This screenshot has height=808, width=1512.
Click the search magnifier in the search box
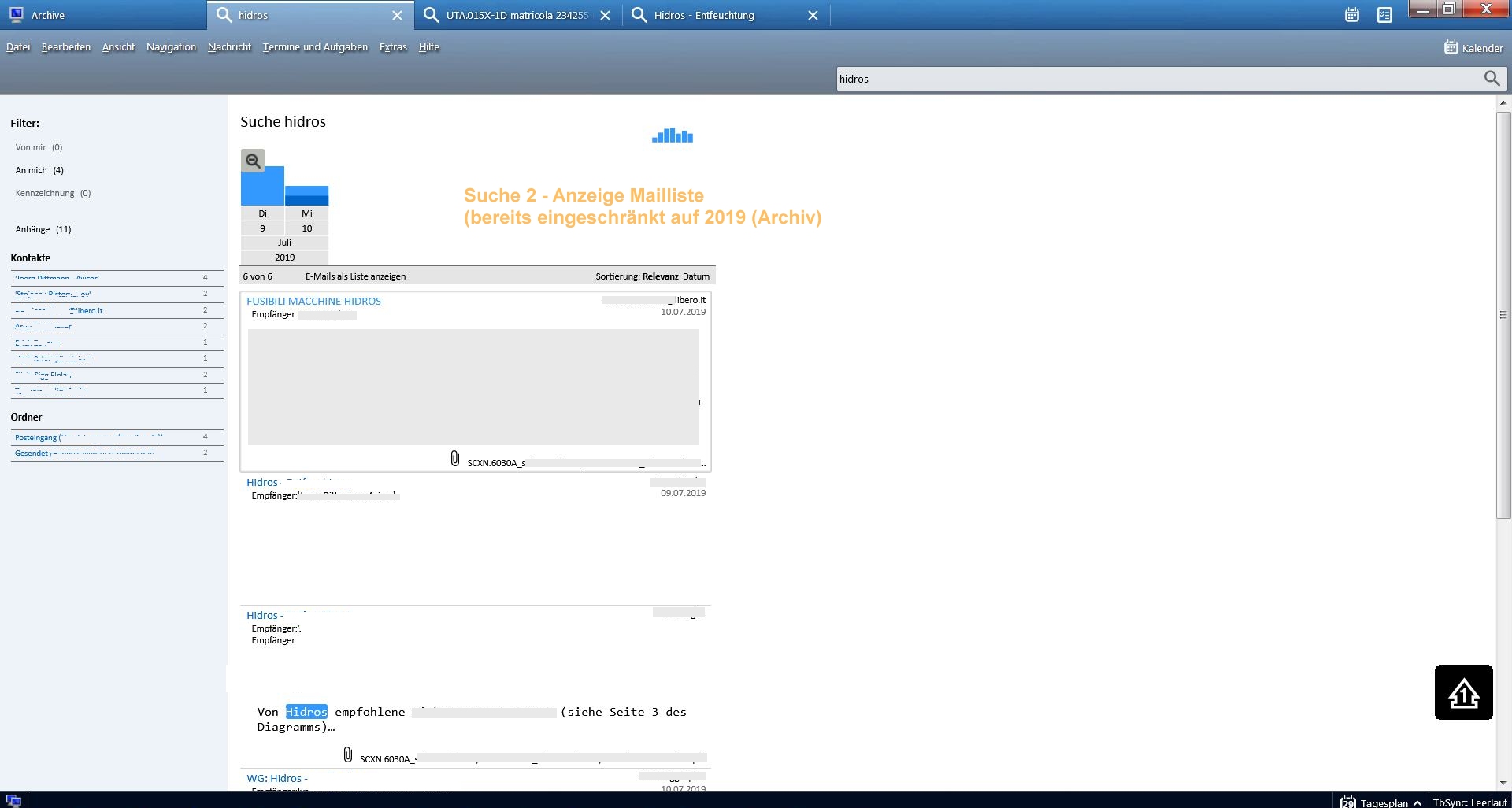(x=1492, y=79)
